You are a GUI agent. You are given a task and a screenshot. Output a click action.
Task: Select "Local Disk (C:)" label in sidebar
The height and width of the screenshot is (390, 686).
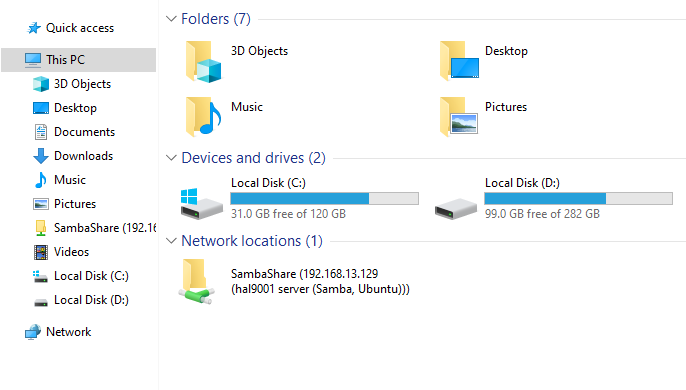(91, 276)
